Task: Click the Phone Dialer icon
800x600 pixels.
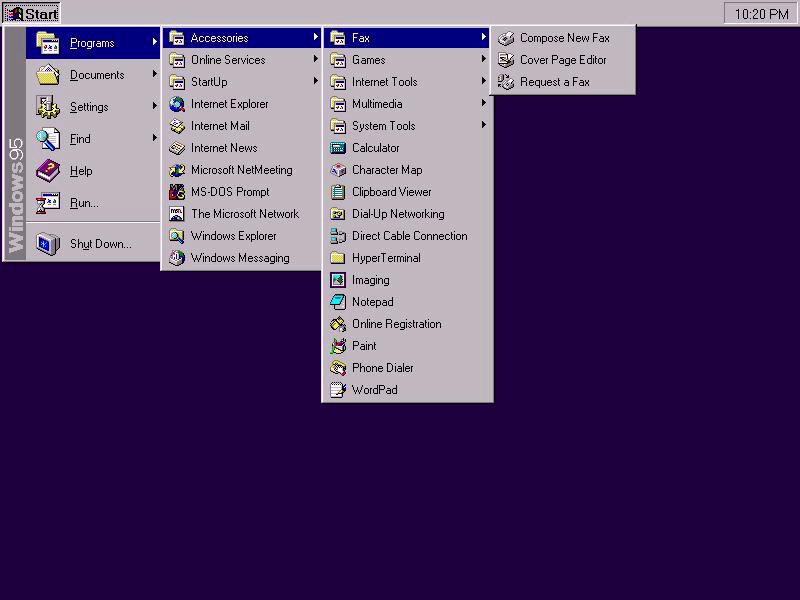Action: [338, 368]
